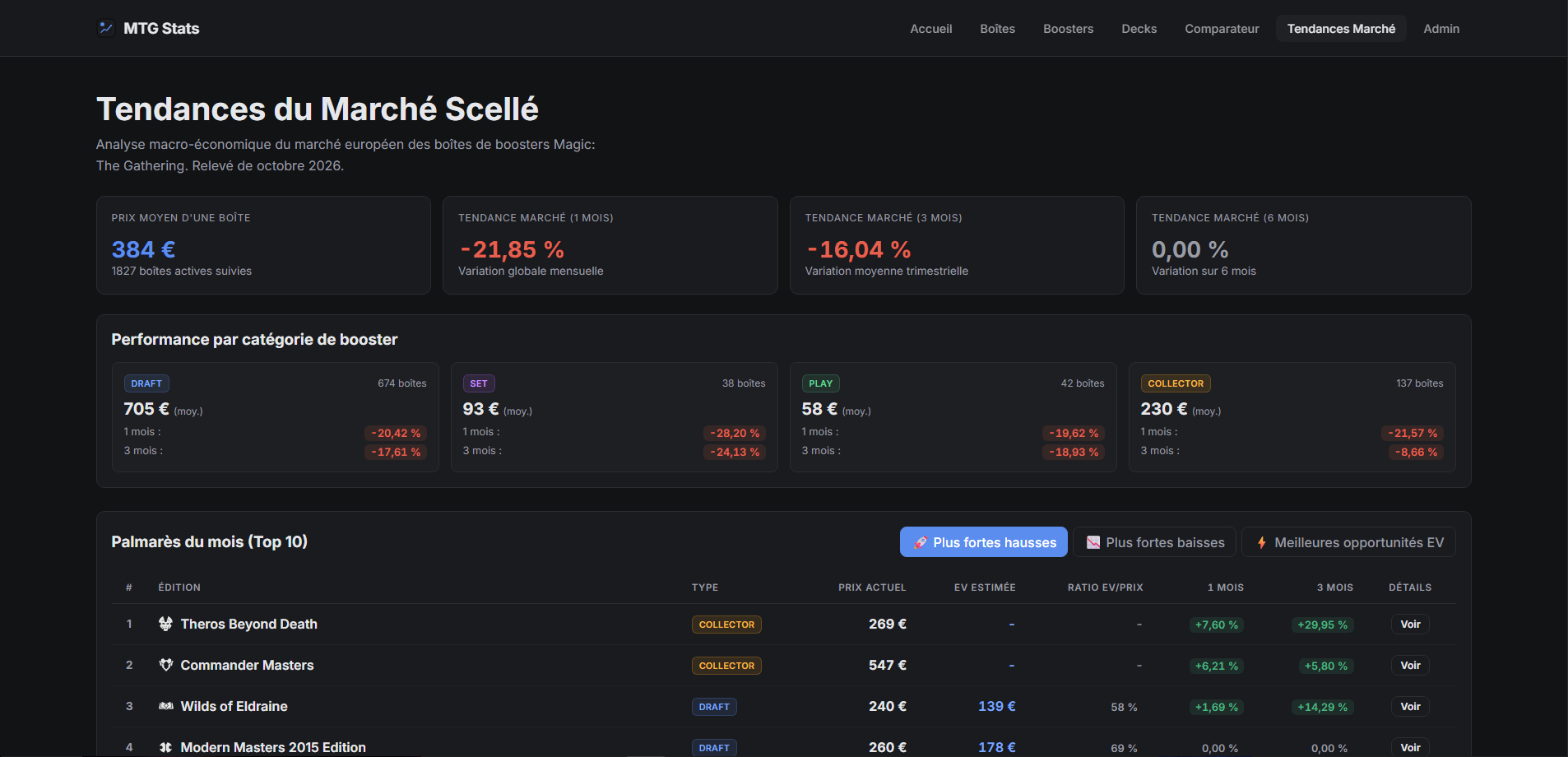Select the Plus fortes hausses tab
This screenshot has height=757, width=1568.
[984, 542]
